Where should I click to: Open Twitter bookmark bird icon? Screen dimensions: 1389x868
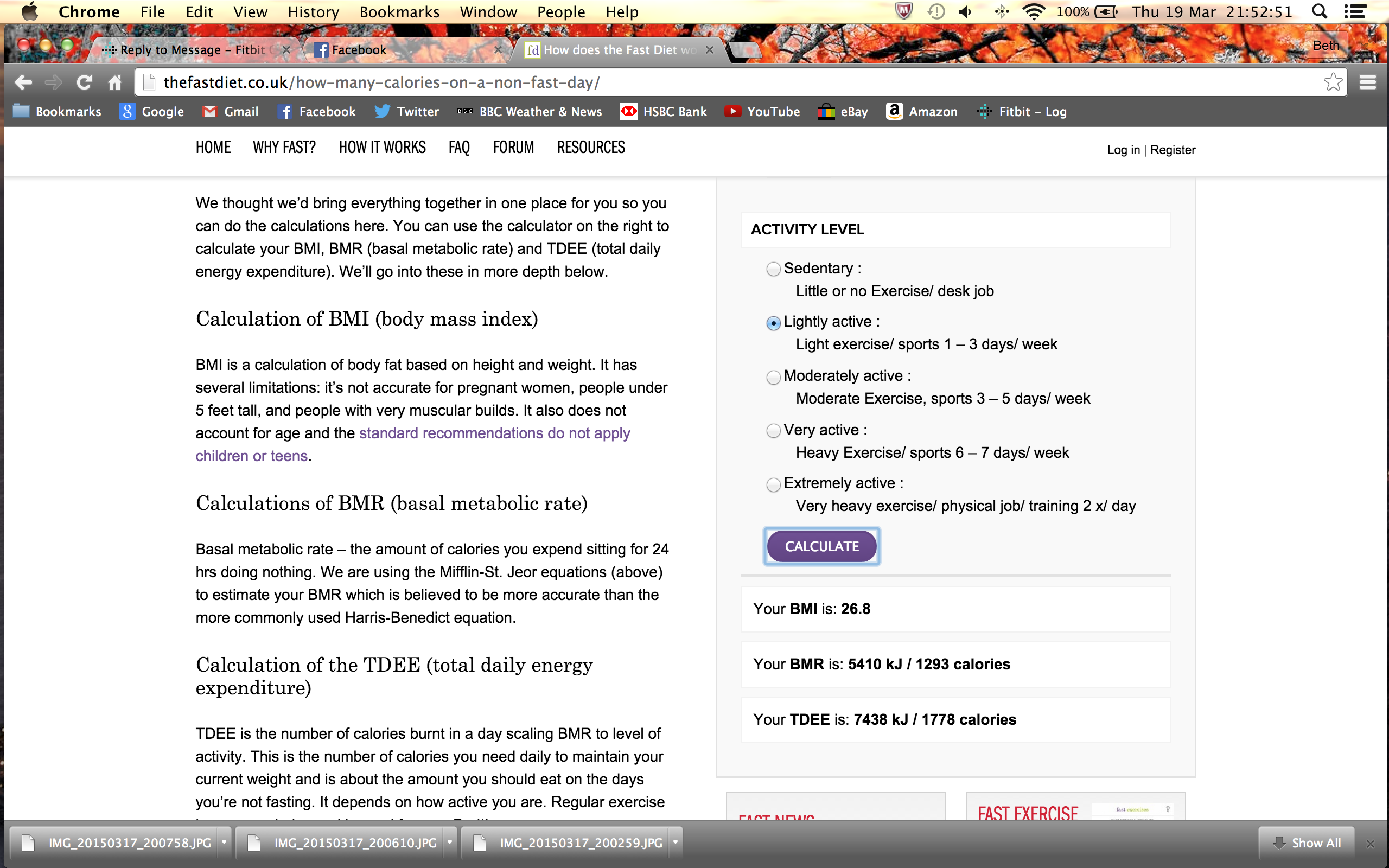pyautogui.click(x=383, y=111)
